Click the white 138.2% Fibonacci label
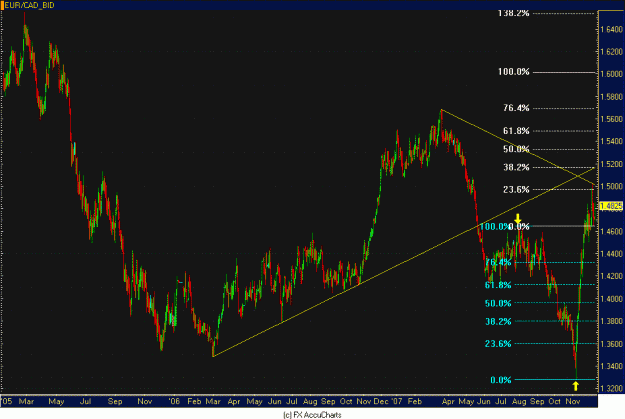 coord(513,13)
